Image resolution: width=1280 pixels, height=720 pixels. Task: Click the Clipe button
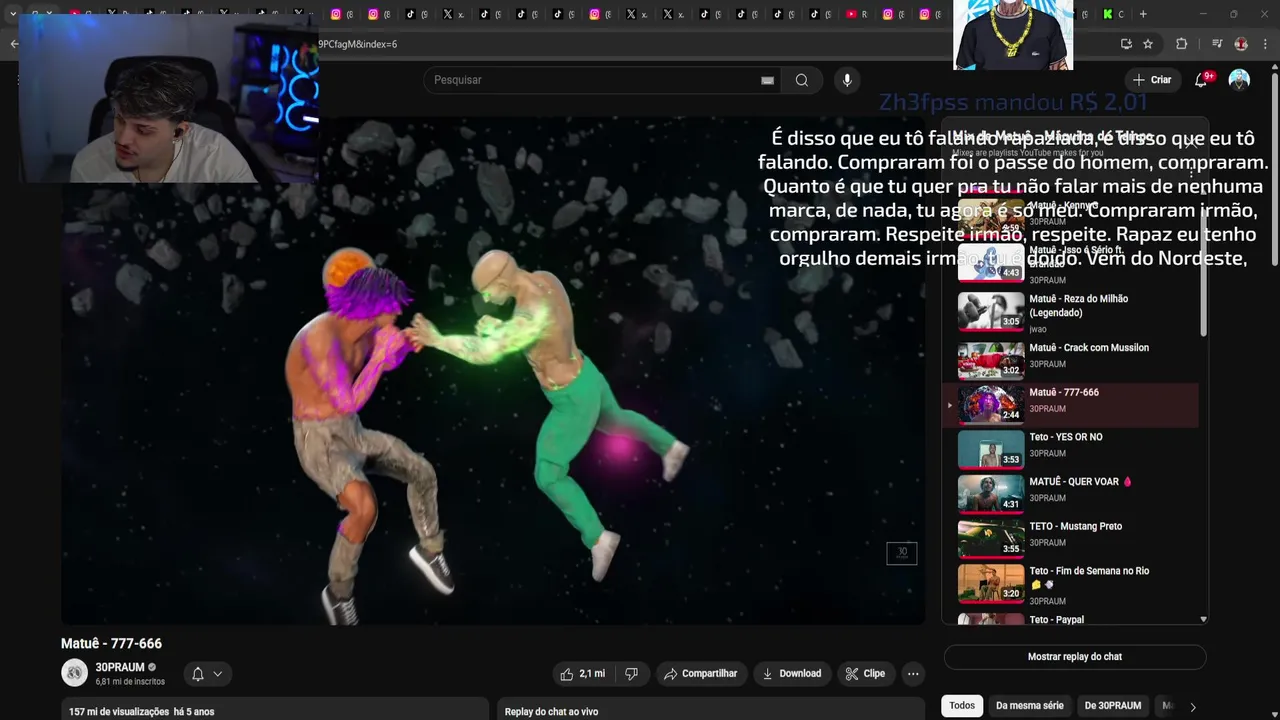point(865,674)
